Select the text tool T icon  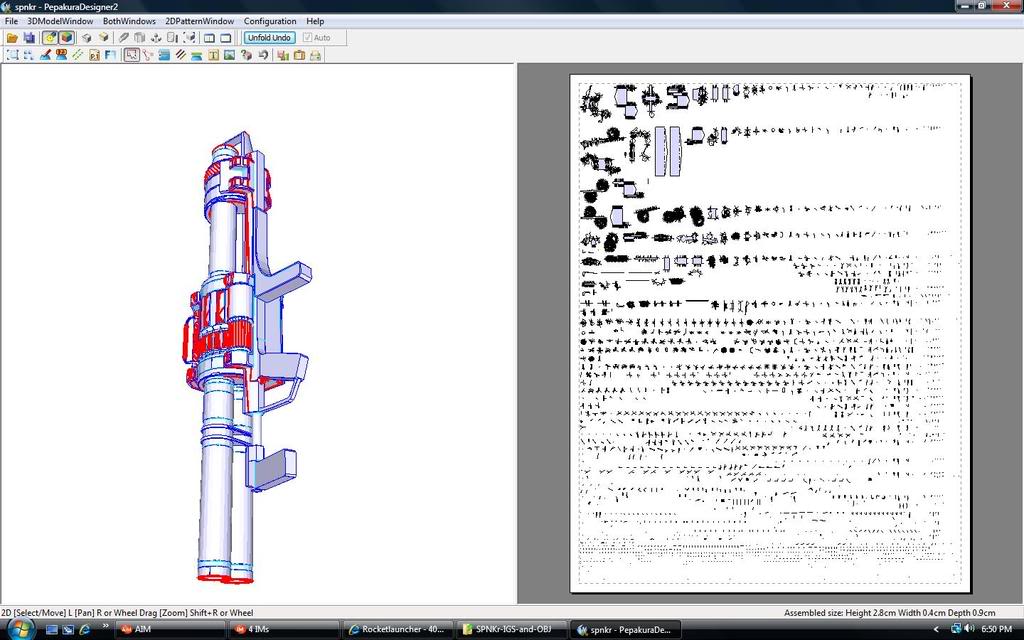point(213,55)
